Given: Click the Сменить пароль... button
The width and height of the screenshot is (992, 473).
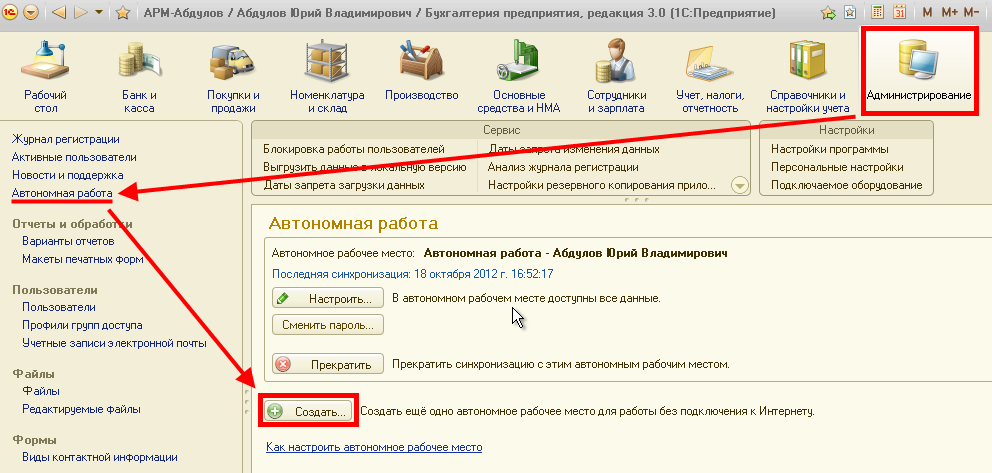Looking at the screenshot, I should click(x=328, y=325).
